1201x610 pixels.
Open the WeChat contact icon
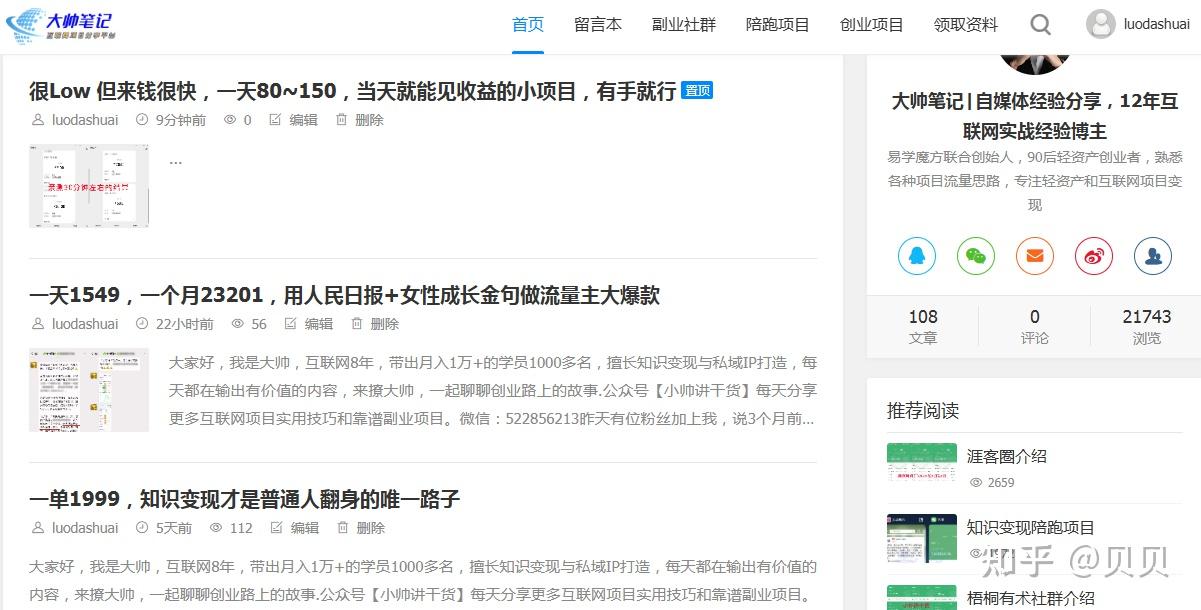pyautogui.click(x=976, y=256)
